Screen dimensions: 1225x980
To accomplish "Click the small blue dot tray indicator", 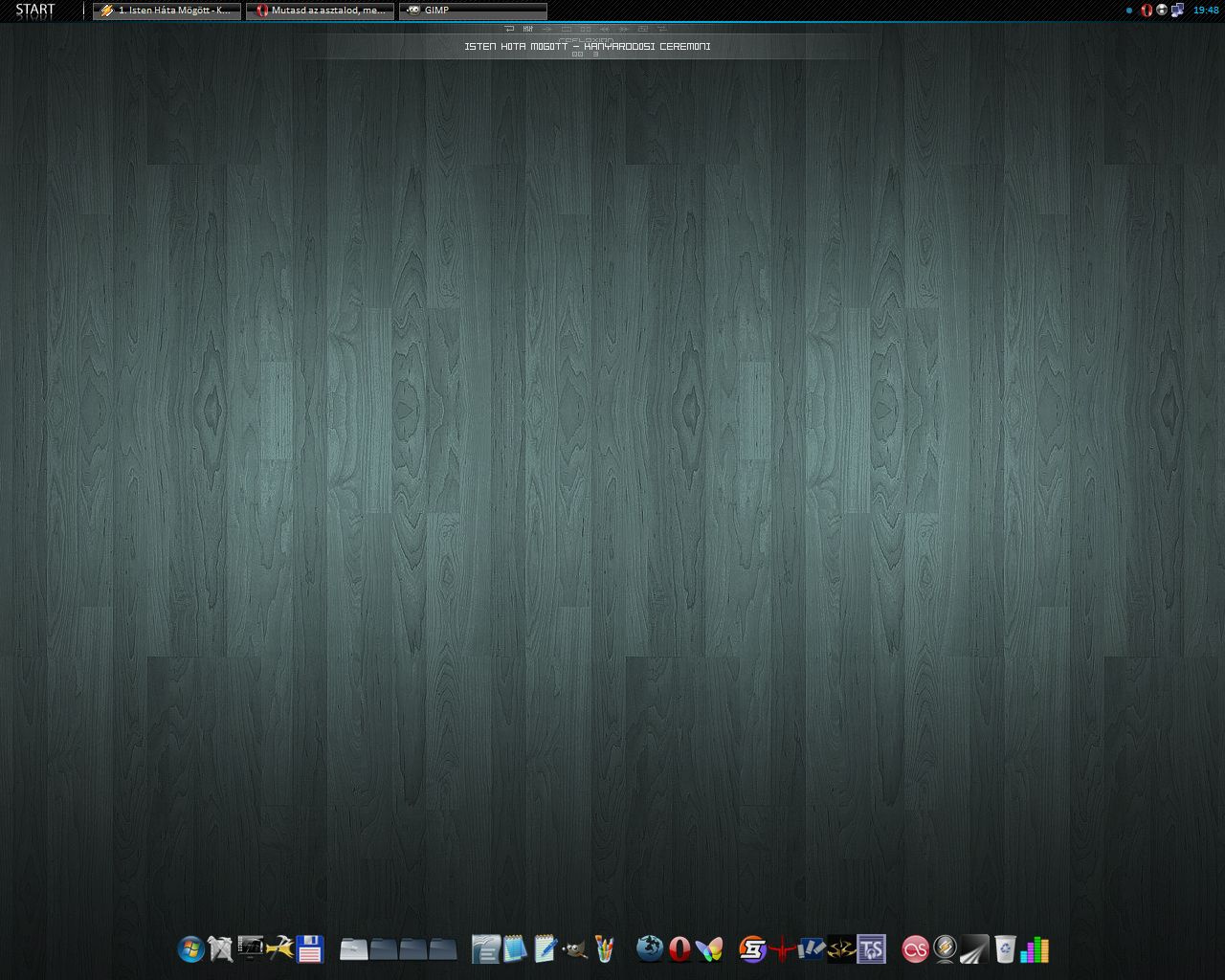I will click(x=1129, y=11).
